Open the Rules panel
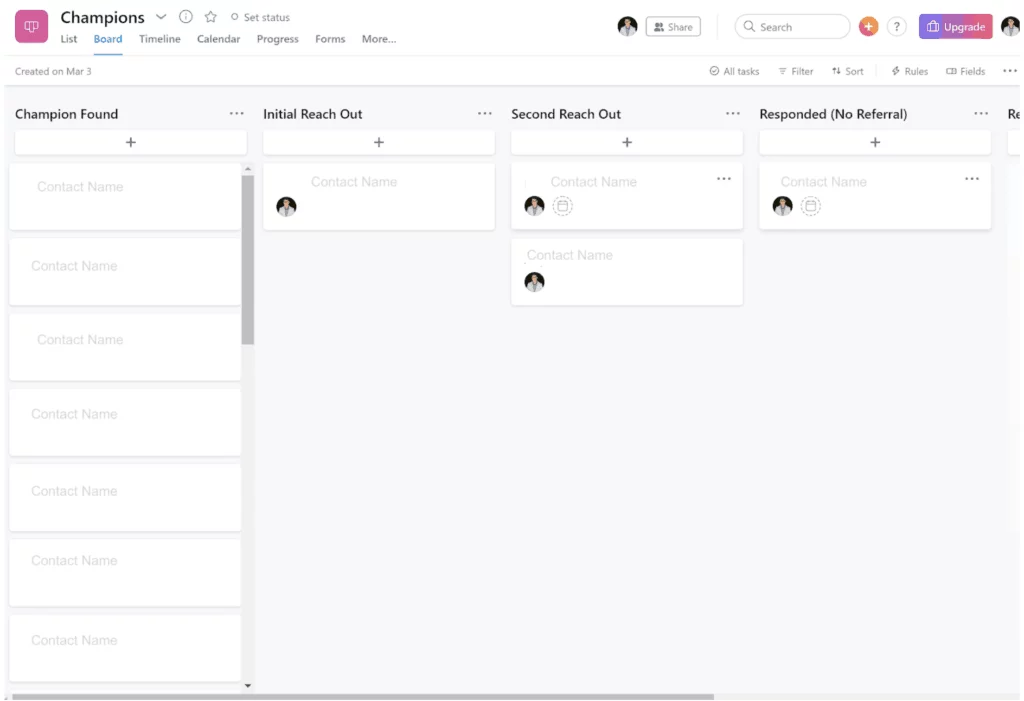 point(909,71)
